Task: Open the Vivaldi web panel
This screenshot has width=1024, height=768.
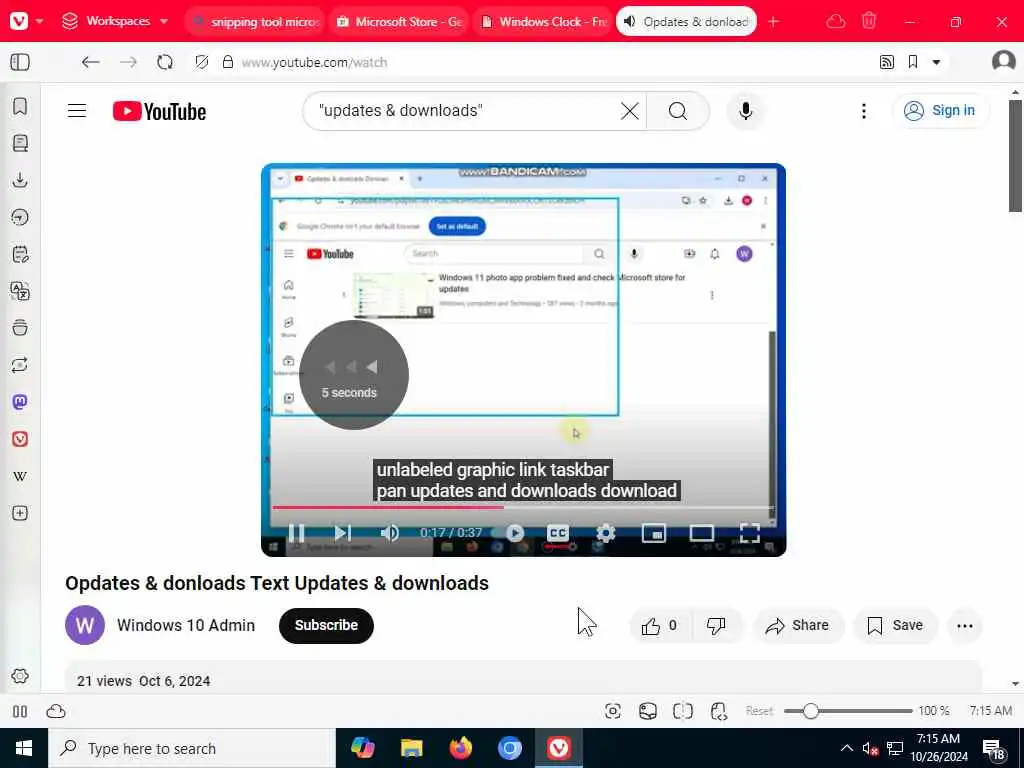Action: [x=20, y=439]
